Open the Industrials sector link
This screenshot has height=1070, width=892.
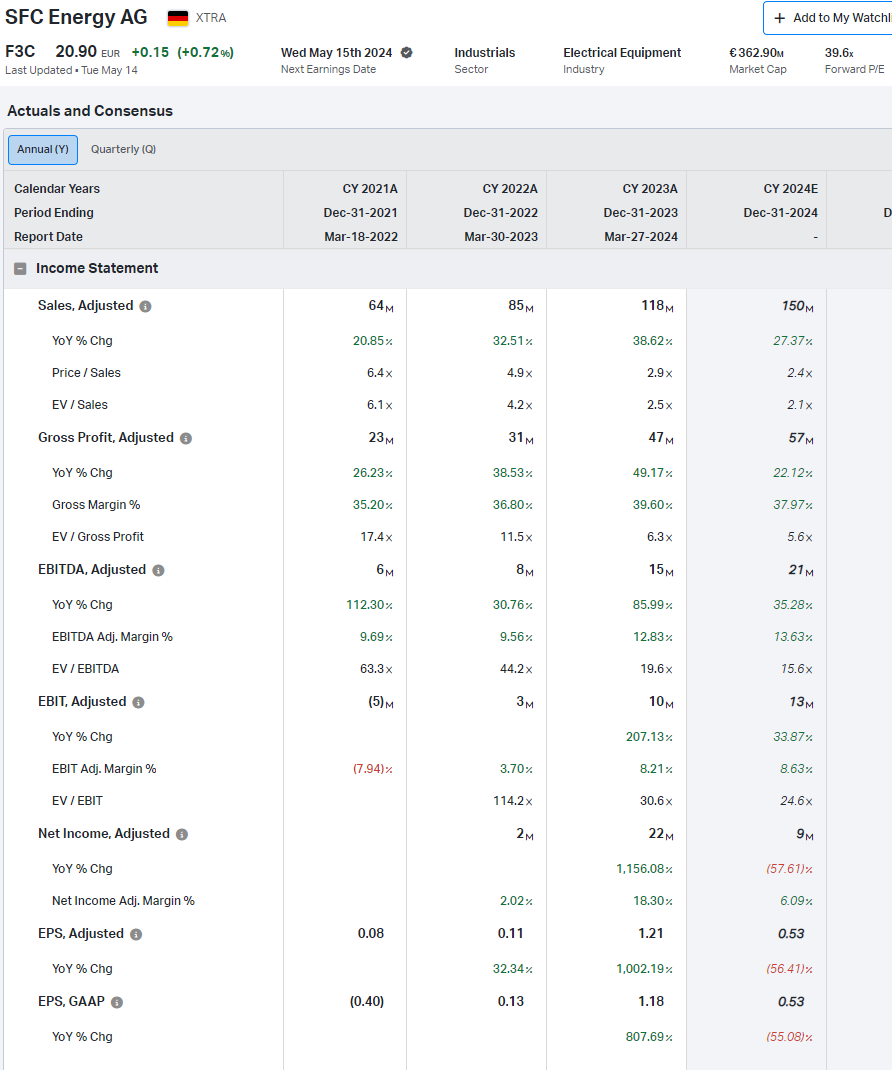tap(485, 53)
